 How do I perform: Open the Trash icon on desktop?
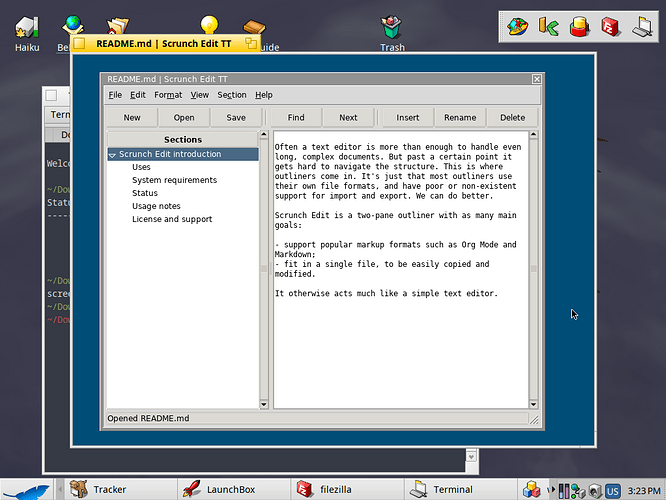pyautogui.click(x=392, y=28)
